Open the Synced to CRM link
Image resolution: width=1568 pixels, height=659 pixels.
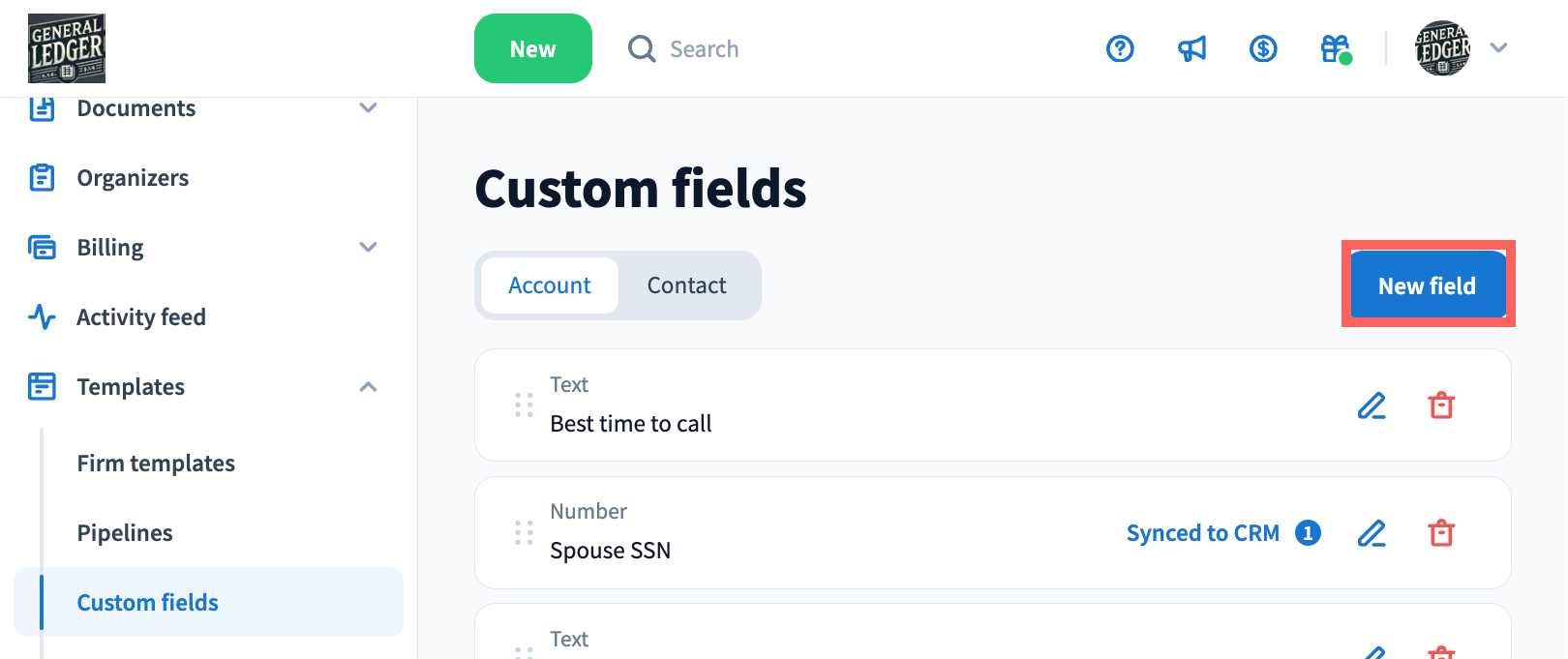coord(1203,533)
